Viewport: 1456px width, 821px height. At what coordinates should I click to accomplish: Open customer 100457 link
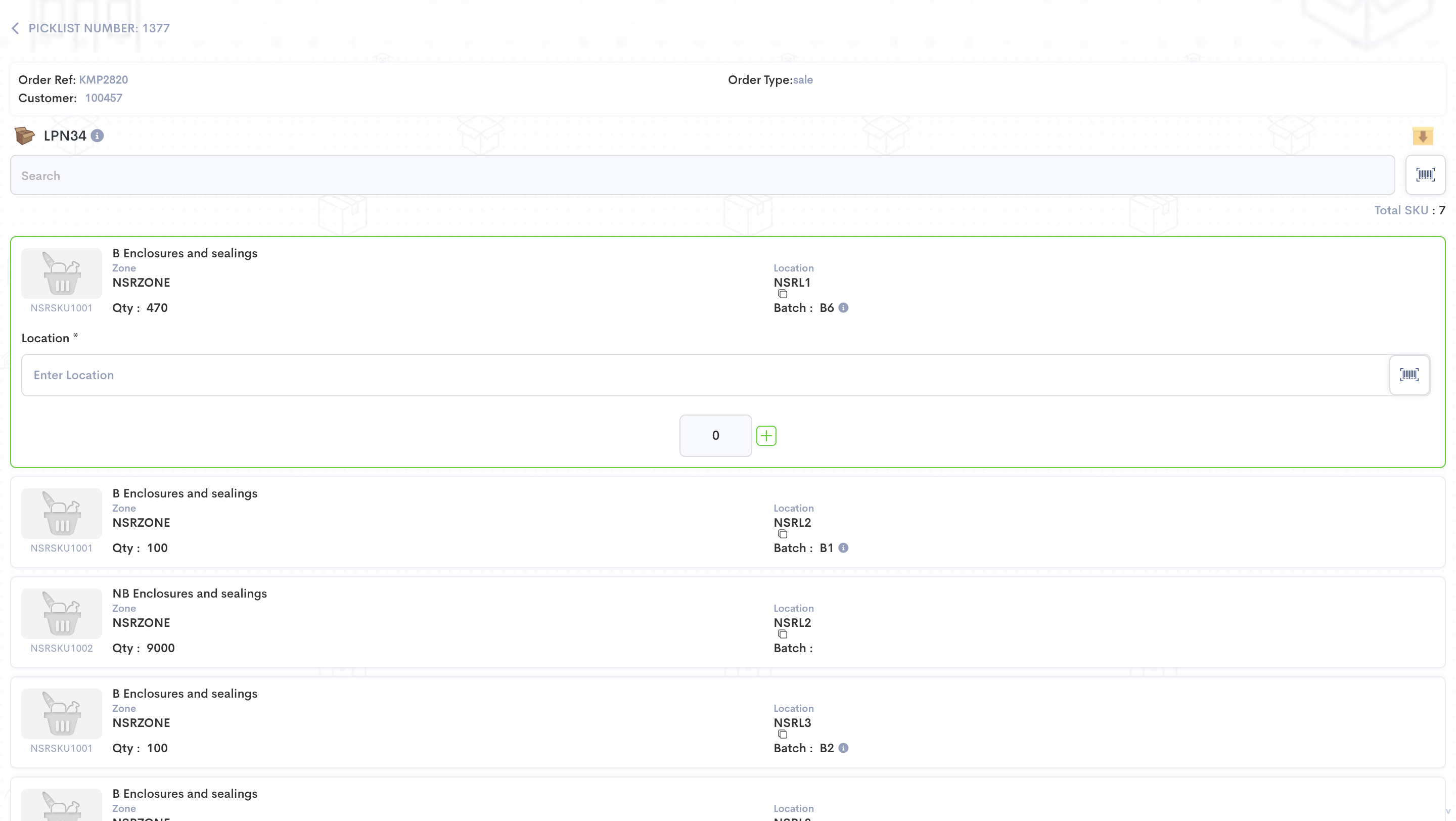point(104,98)
